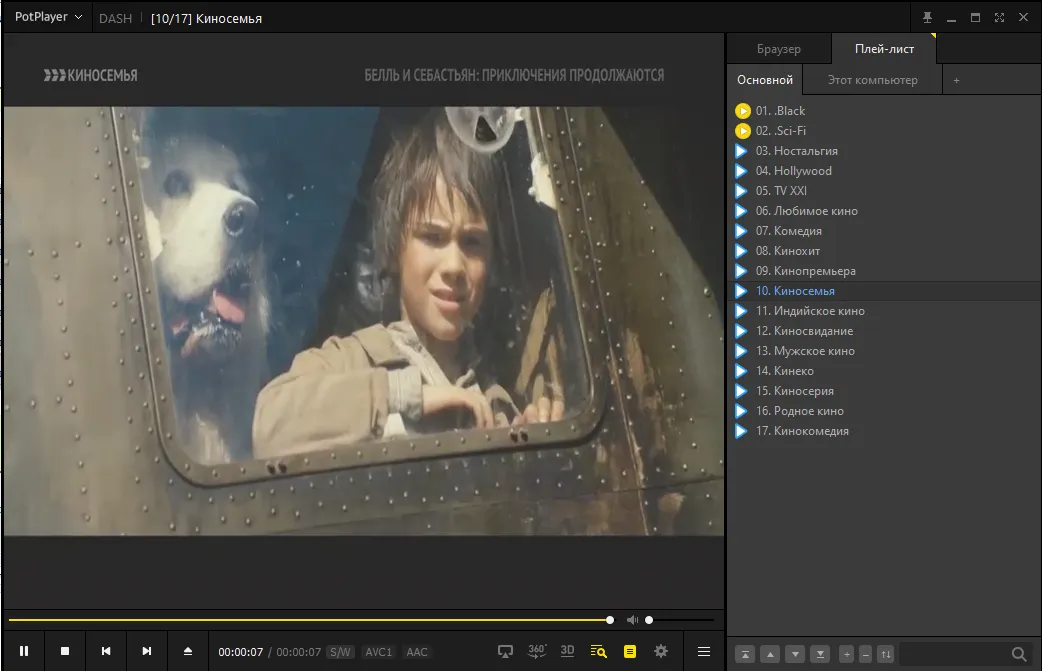Open the hamburger main menu icon
1042x671 pixels.
704,652
